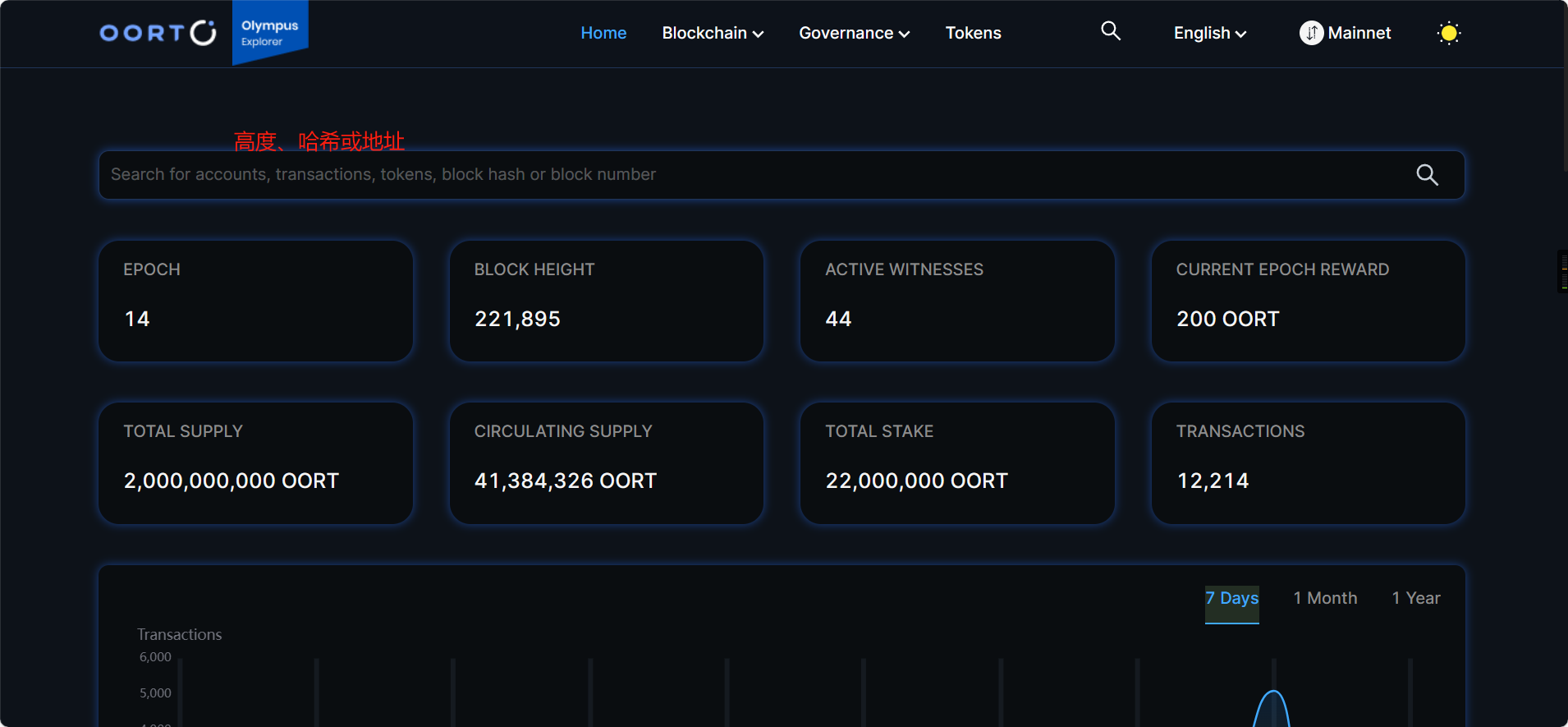Expand the Governance dropdown menu
1568x727 pixels.
(x=854, y=33)
